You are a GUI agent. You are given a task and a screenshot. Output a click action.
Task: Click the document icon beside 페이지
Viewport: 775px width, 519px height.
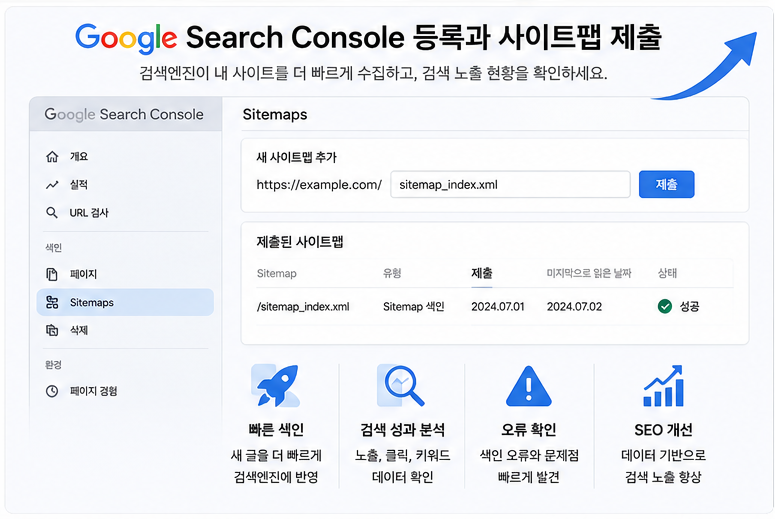pos(52,274)
